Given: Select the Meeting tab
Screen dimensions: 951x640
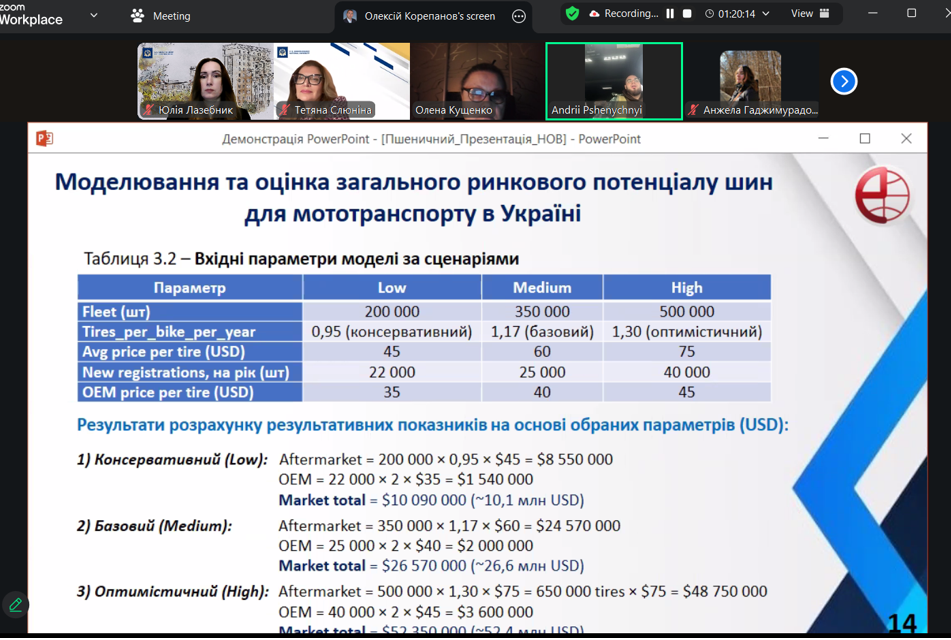Looking at the screenshot, I should (x=171, y=16).
